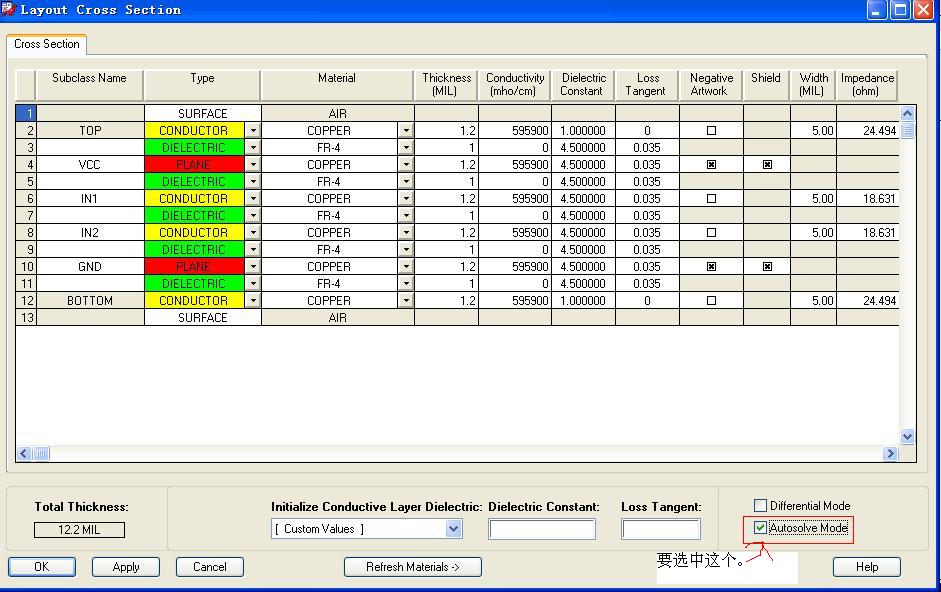Open the Custom Values dielectric dropdown
This screenshot has width=941, height=592.
(453, 529)
